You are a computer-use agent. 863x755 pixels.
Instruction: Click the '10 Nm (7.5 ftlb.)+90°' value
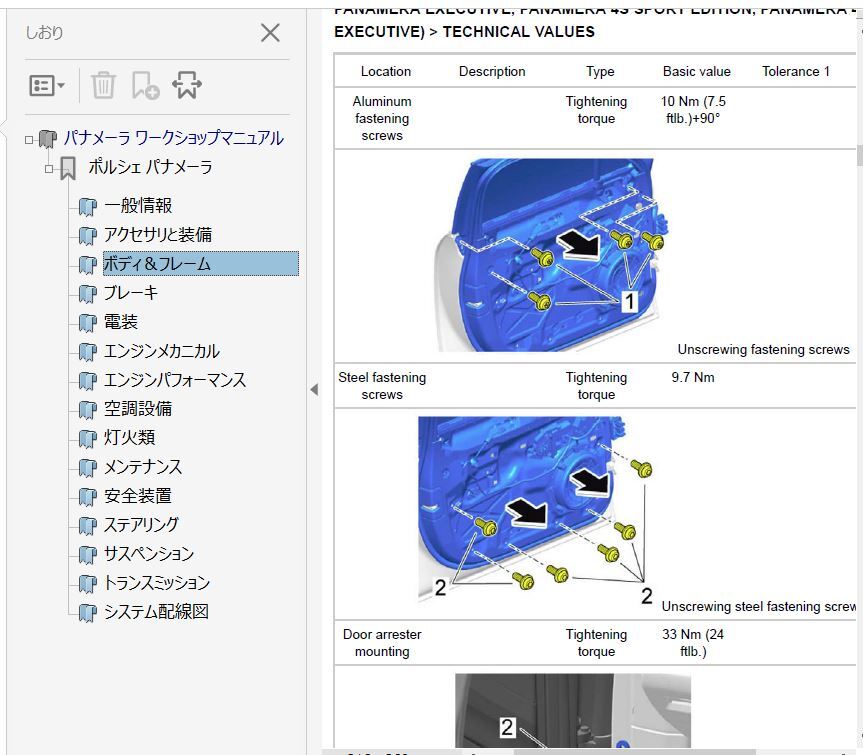[x=693, y=110]
